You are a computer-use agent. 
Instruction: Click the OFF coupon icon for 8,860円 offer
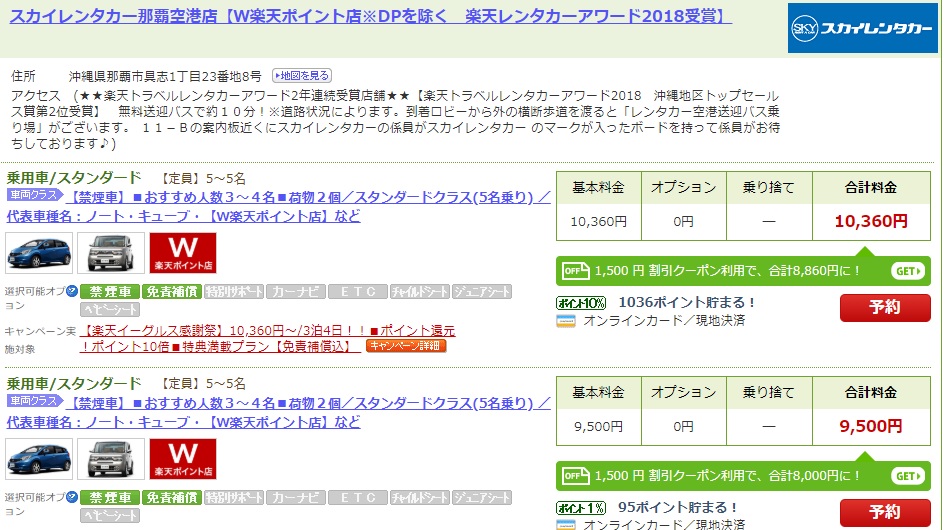[575, 270]
